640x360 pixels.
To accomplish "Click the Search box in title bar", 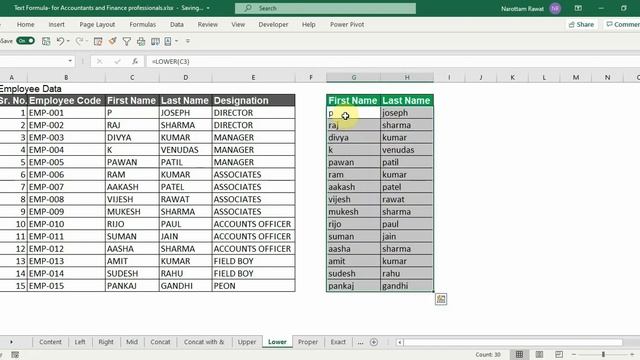I will [325, 8].
